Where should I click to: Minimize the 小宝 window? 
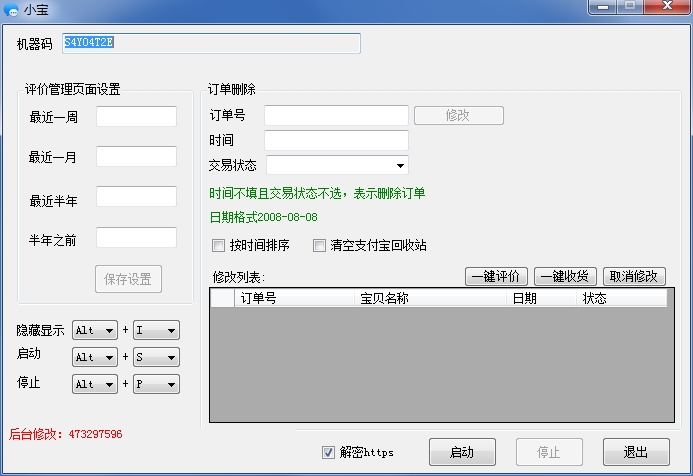603,7
